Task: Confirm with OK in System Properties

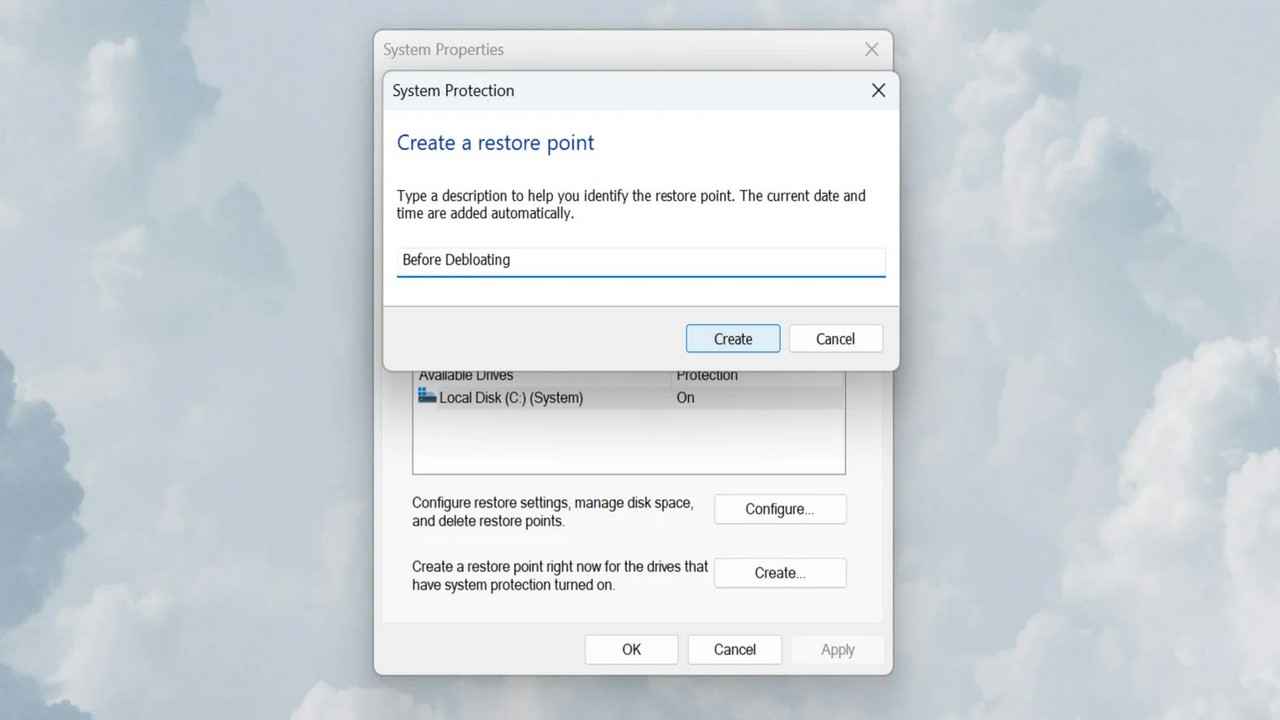Action: [631, 650]
